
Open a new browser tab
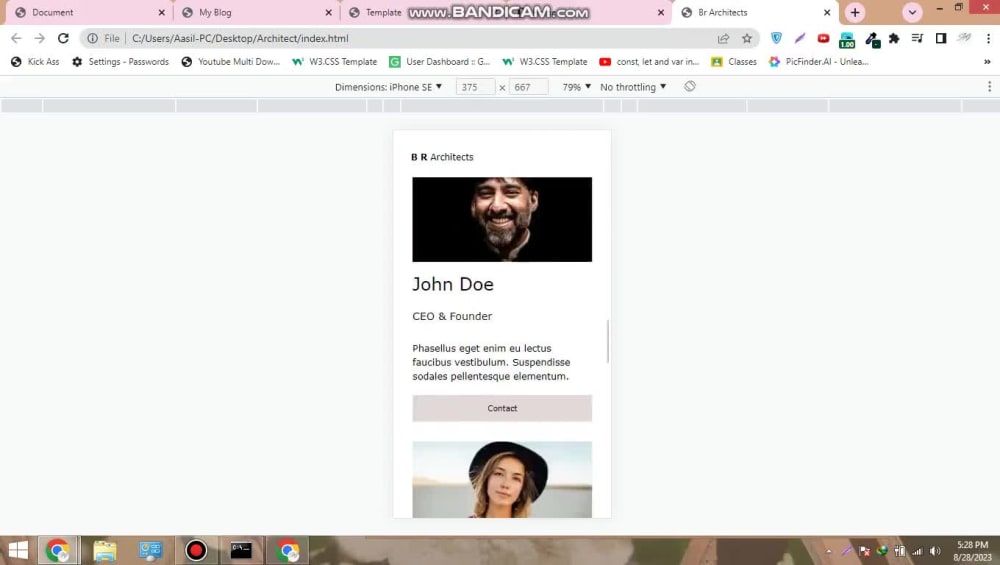point(855,12)
